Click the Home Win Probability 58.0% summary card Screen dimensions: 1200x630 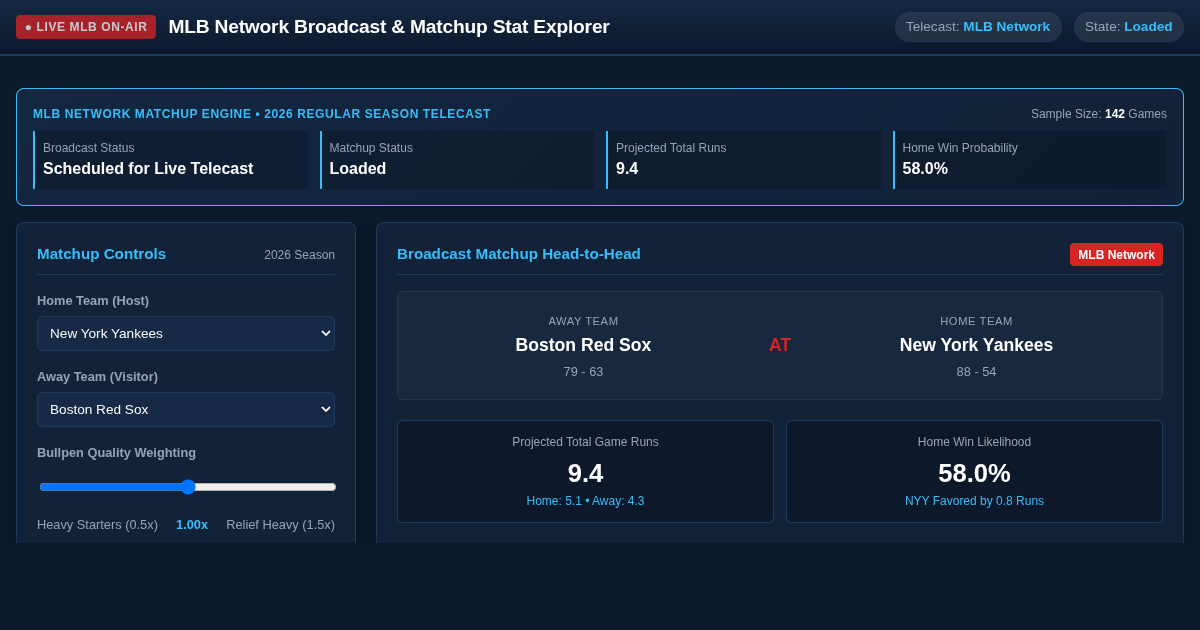[x=1030, y=160]
